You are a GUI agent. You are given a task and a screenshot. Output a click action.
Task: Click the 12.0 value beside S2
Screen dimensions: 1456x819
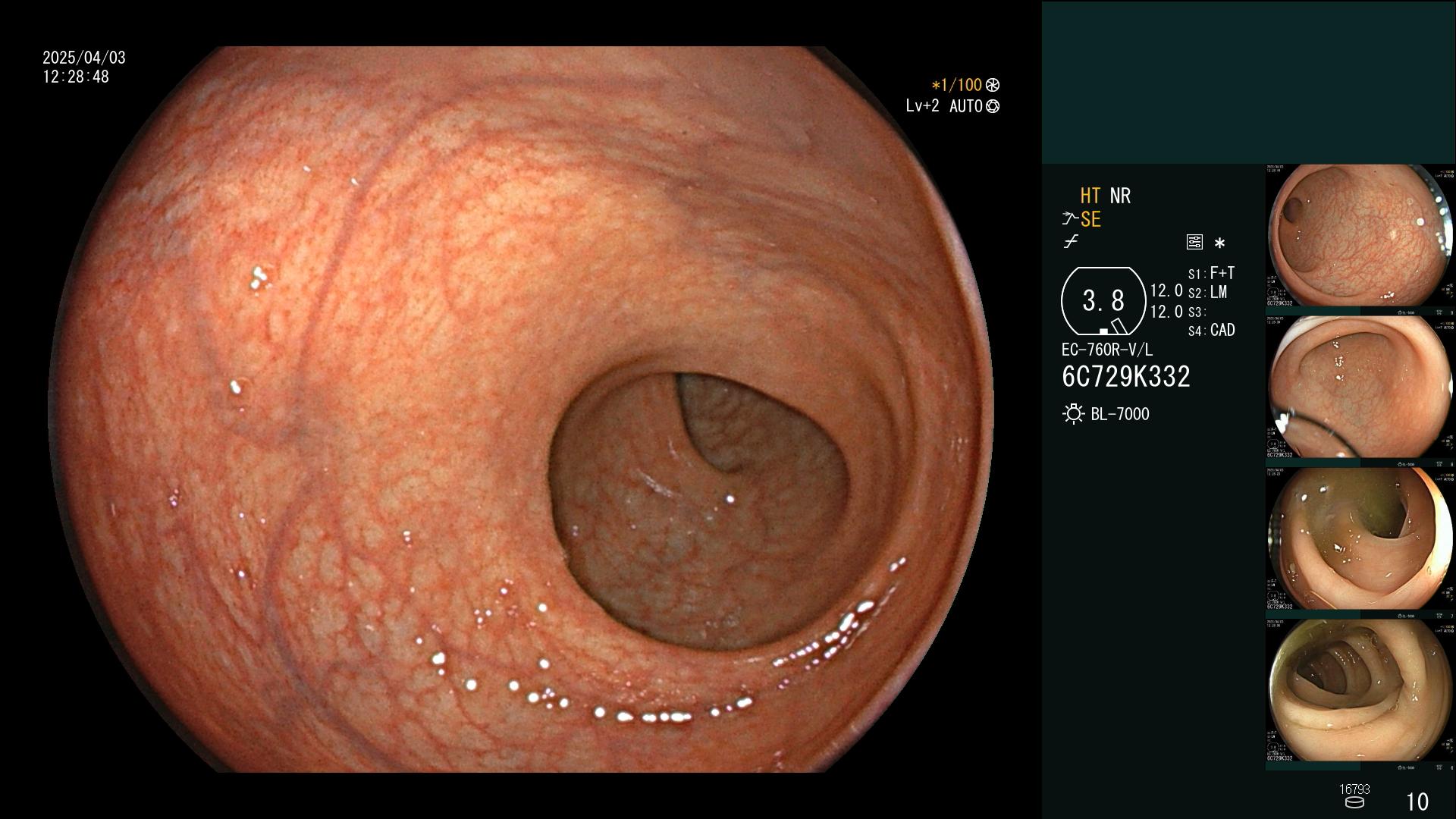pyautogui.click(x=1166, y=290)
